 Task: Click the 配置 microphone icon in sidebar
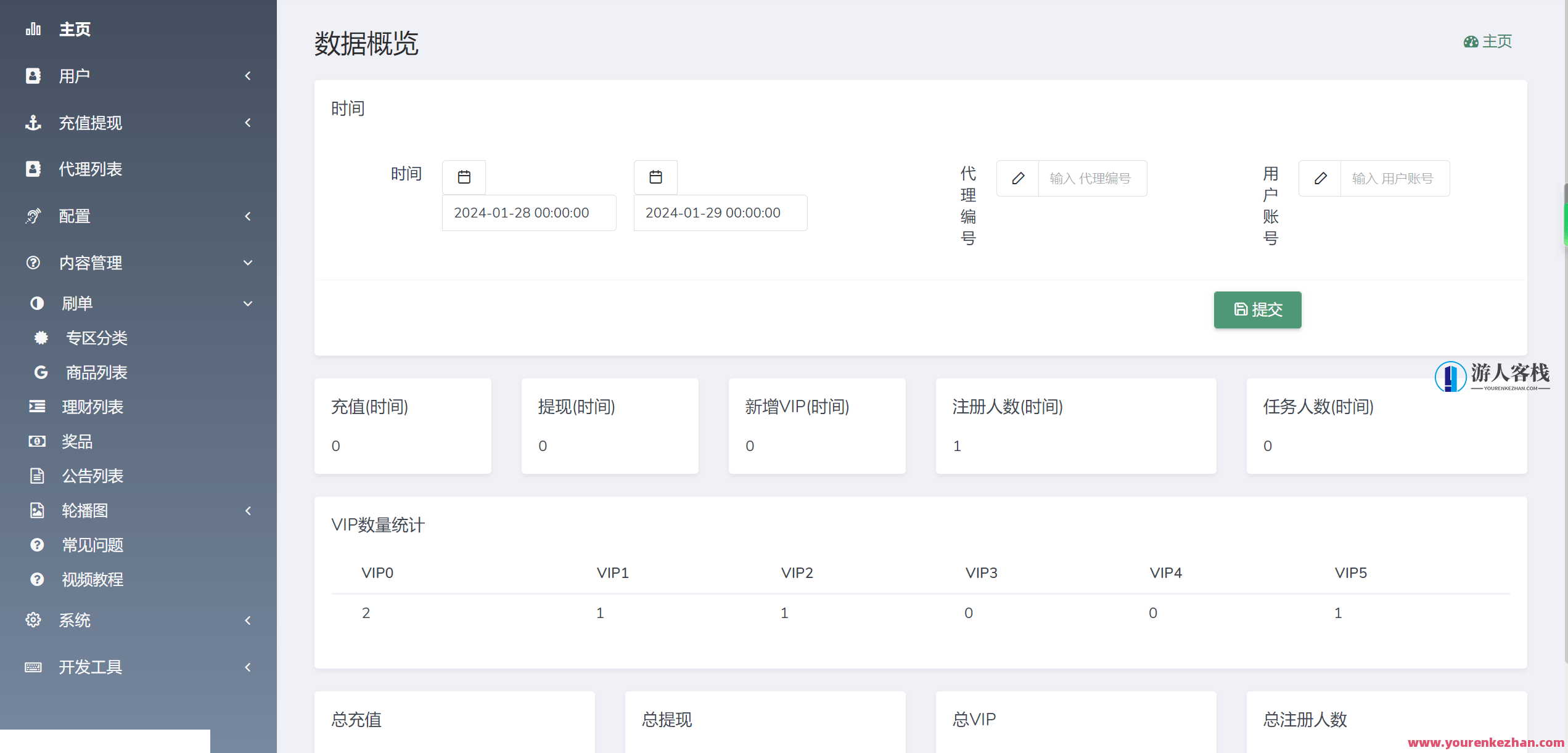[33, 216]
